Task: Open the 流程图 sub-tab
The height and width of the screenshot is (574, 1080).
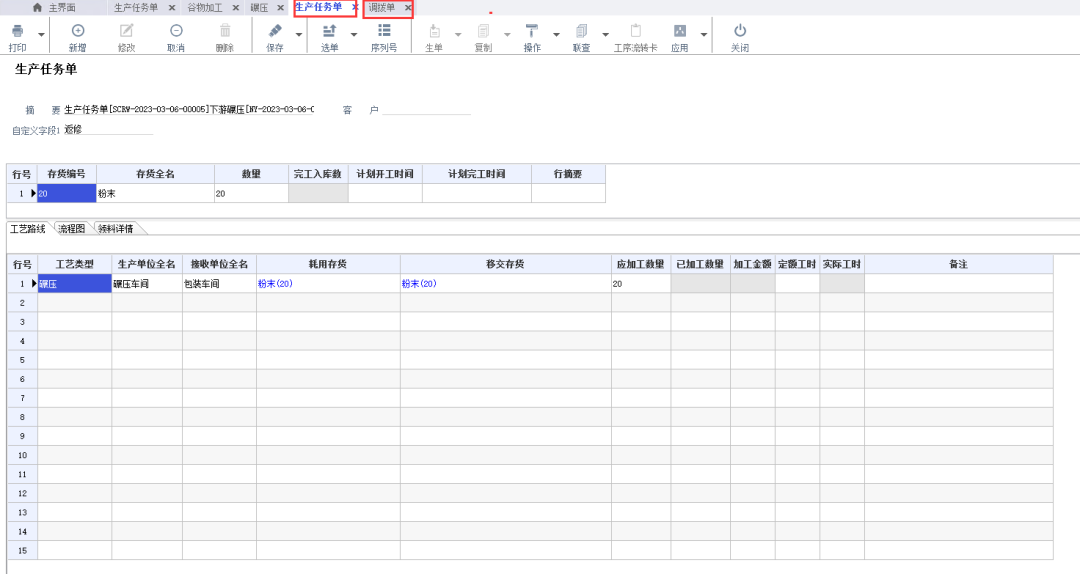Action: (72, 229)
